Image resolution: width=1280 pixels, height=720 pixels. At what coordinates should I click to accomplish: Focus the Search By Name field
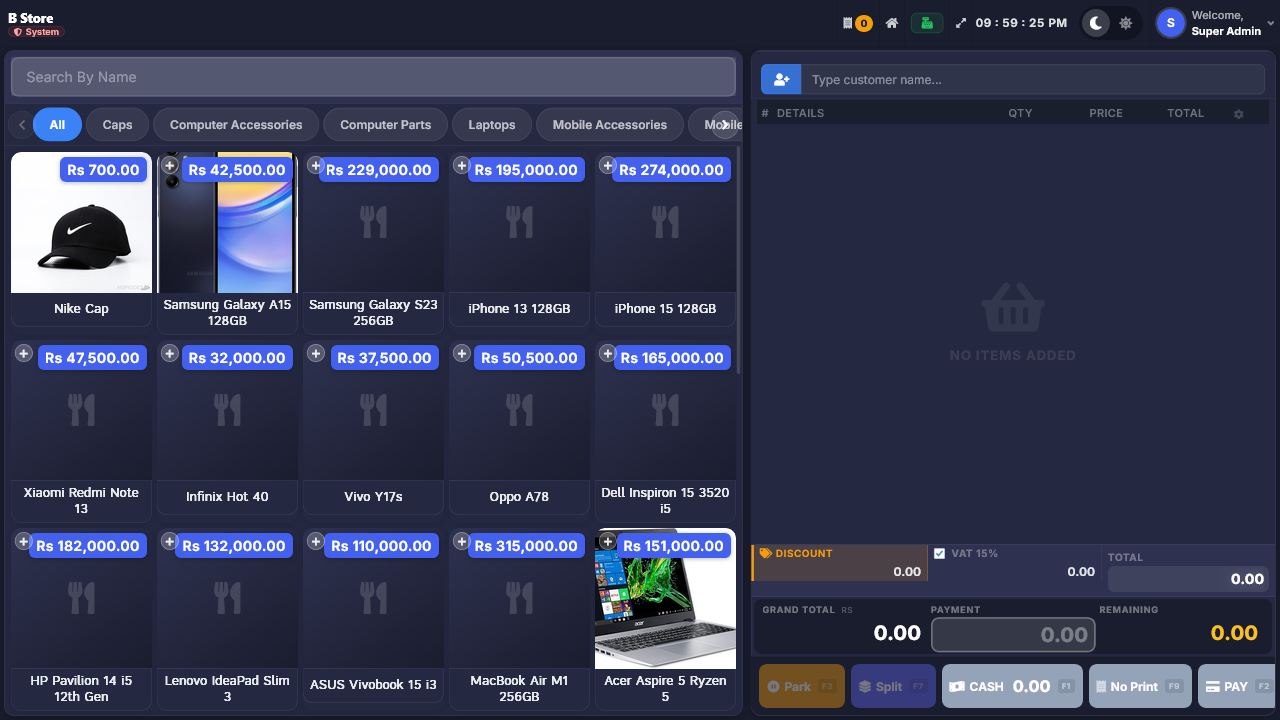pos(373,77)
